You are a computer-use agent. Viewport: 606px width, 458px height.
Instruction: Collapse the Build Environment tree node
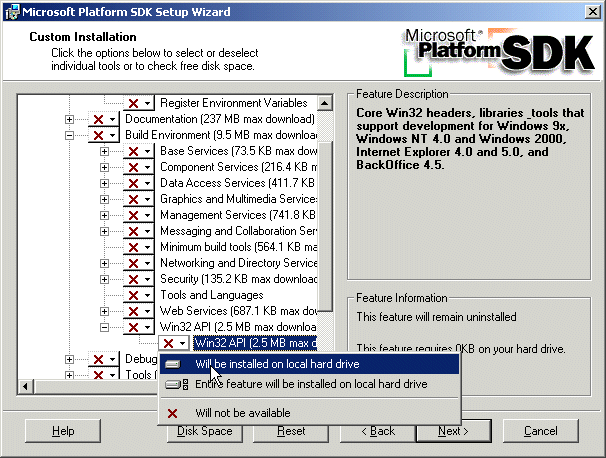pyautogui.click(x=69, y=135)
